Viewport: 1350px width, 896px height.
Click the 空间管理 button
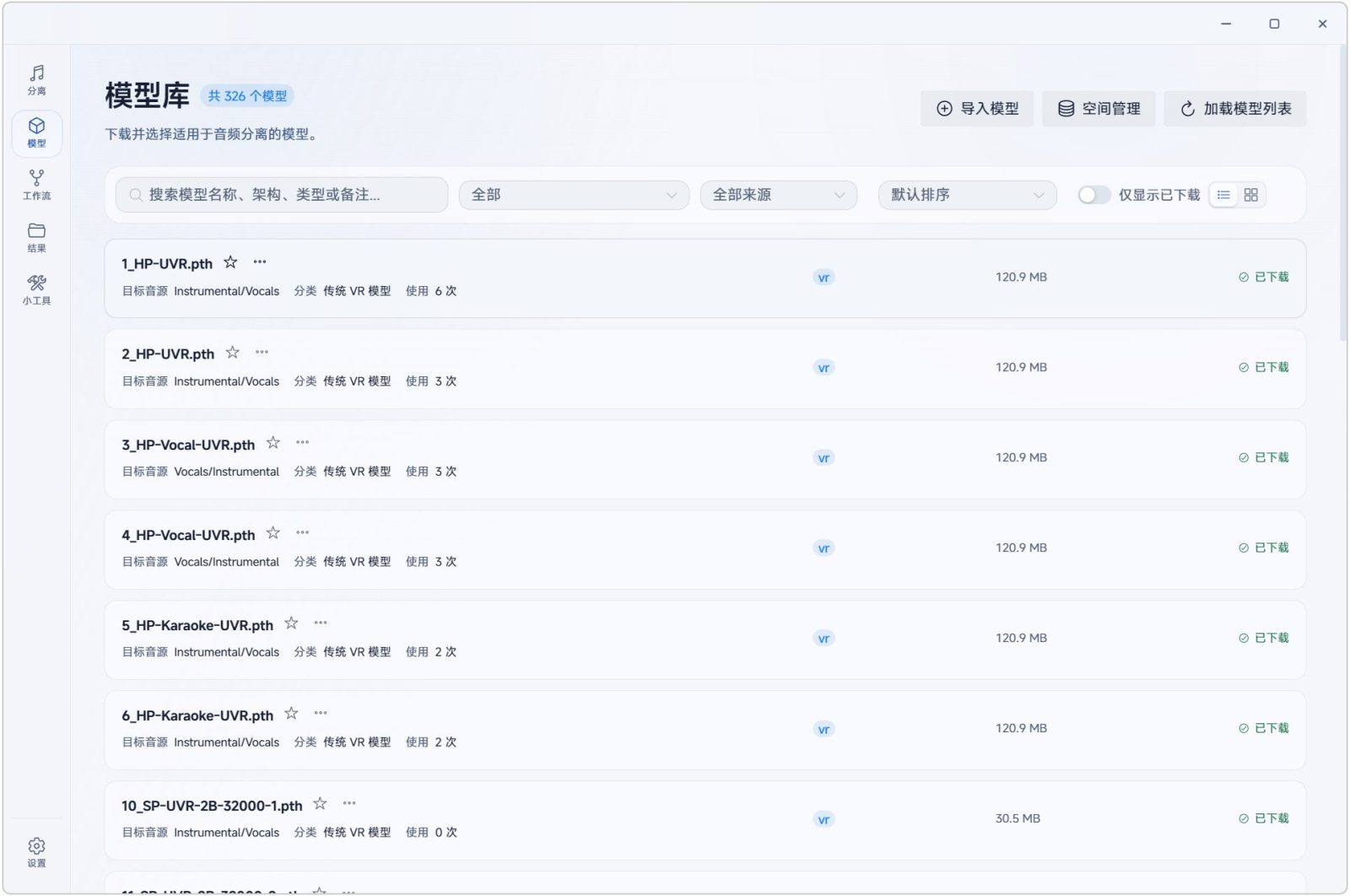coord(1099,109)
